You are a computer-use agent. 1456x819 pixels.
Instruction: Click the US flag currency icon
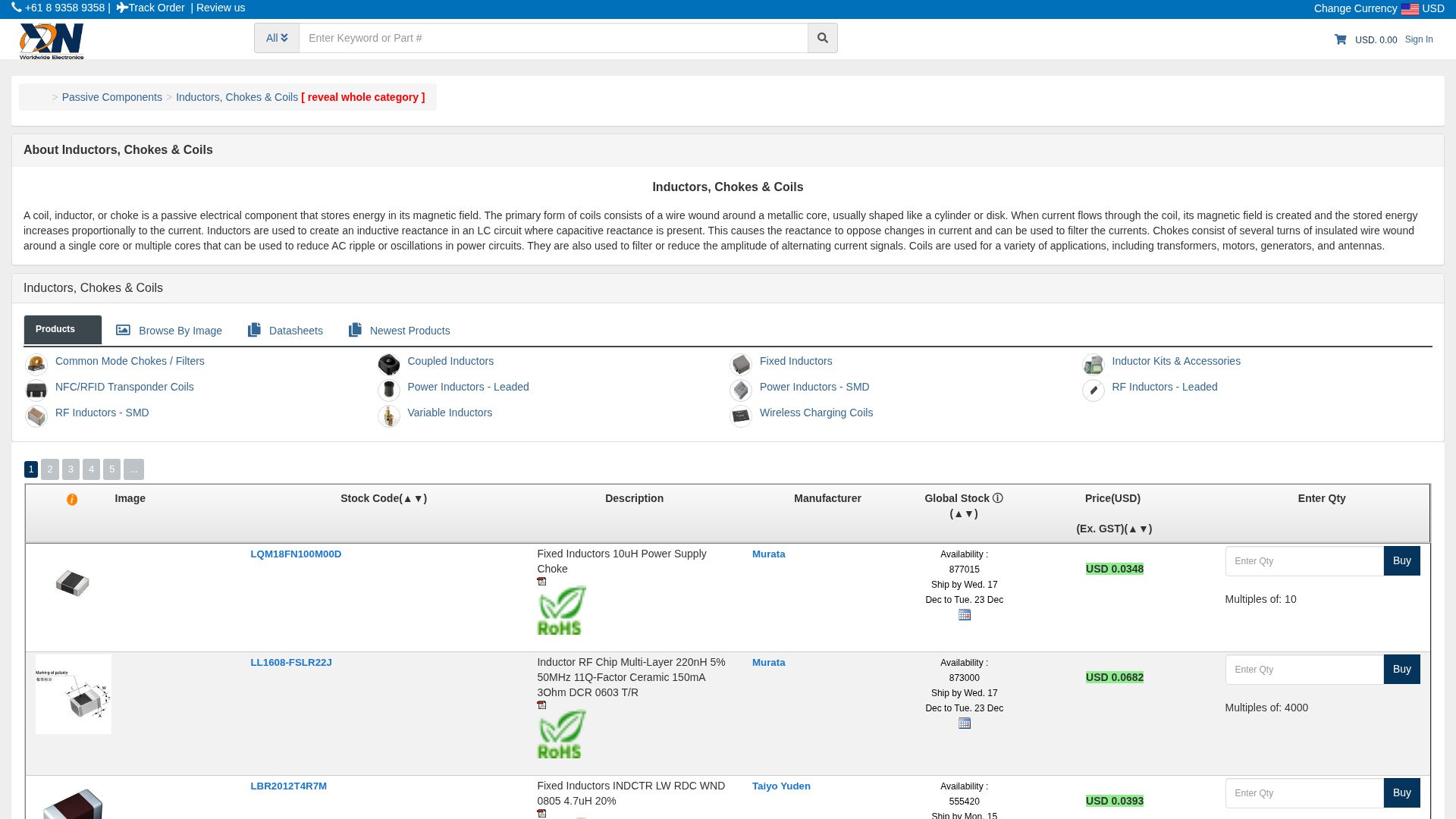click(x=1410, y=9)
